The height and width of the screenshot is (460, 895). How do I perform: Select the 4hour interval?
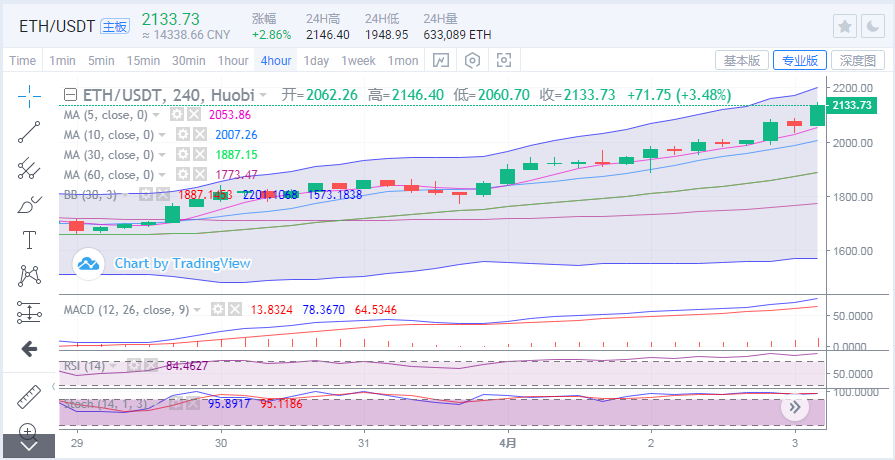(x=276, y=60)
